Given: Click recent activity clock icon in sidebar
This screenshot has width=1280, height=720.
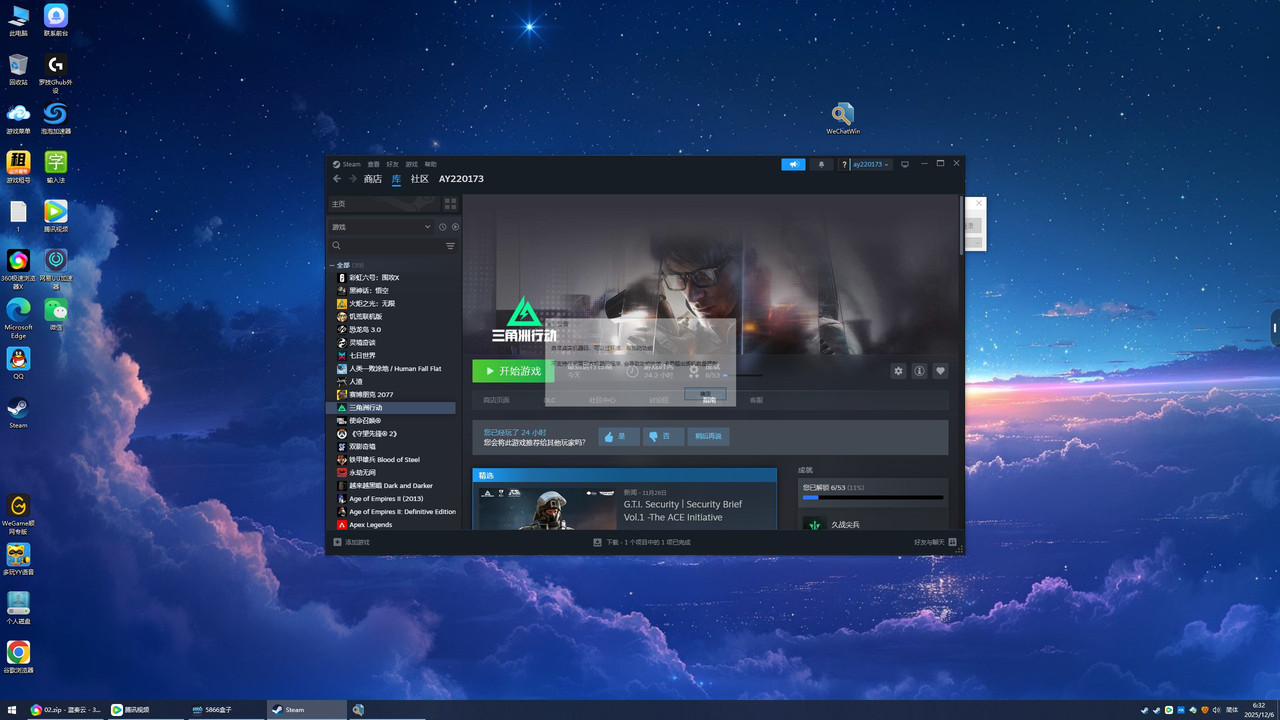Looking at the screenshot, I should (x=442, y=227).
